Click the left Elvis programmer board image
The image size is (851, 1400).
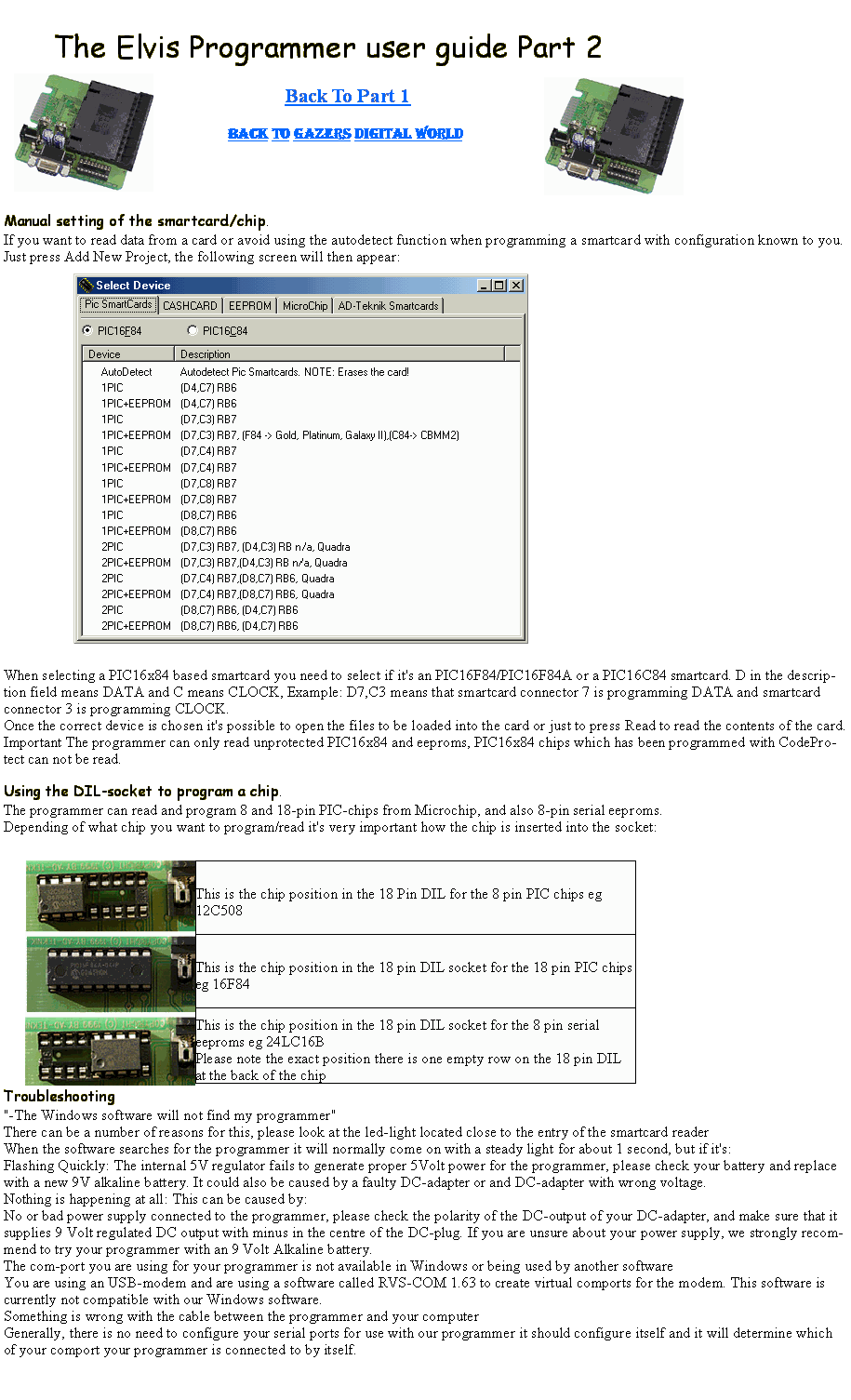tap(84, 133)
